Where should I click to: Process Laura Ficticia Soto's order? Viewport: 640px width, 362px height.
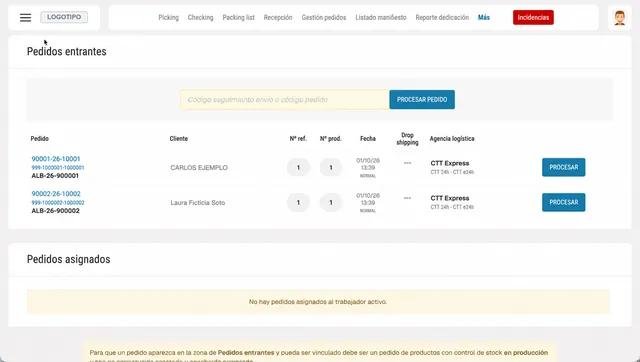(x=563, y=202)
